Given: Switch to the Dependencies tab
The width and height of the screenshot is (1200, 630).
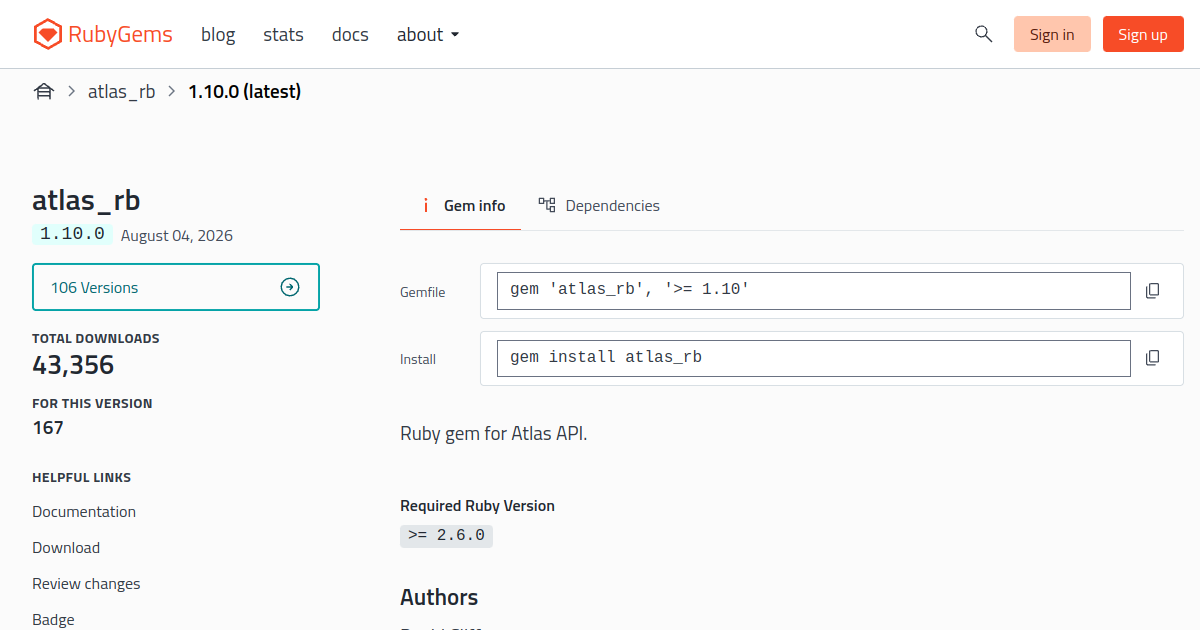Looking at the screenshot, I should (599, 206).
